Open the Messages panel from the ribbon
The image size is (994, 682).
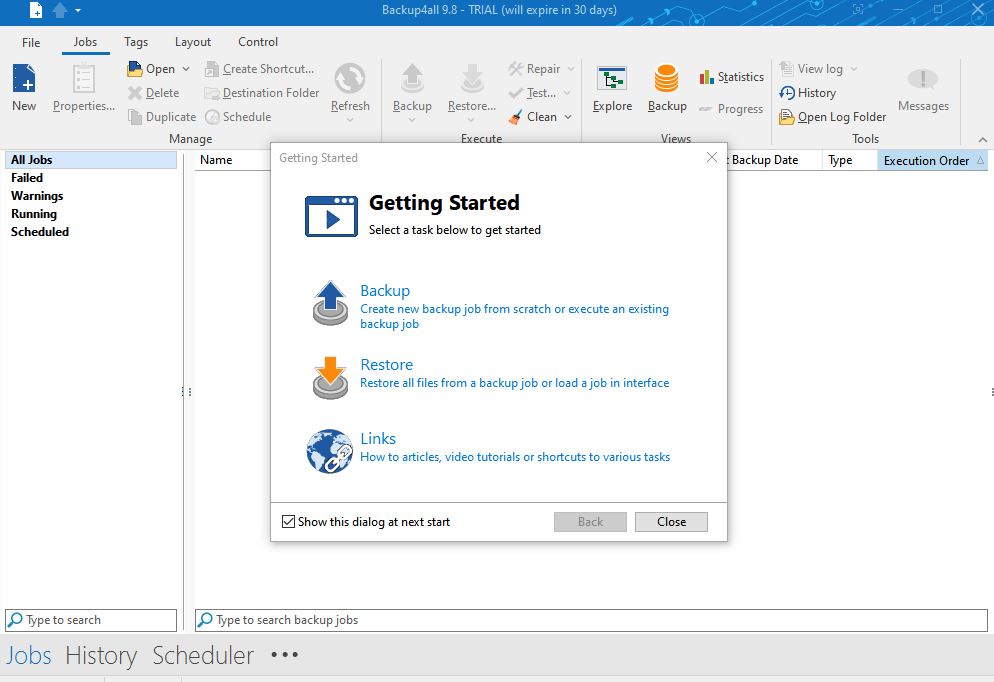[x=923, y=88]
